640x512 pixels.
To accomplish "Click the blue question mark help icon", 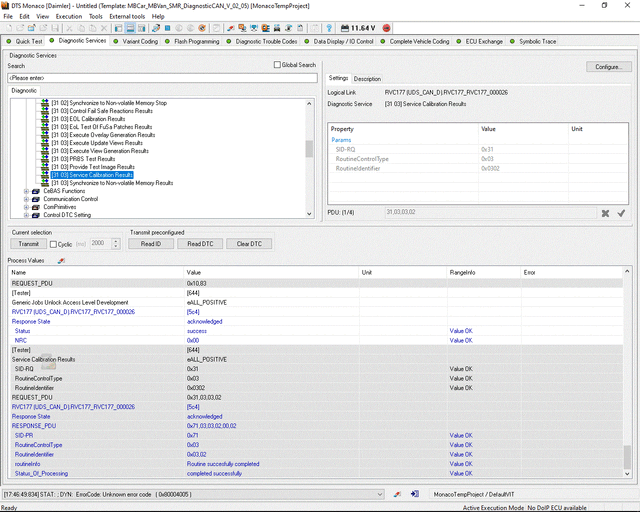I will pyautogui.click(x=329, y=28).
